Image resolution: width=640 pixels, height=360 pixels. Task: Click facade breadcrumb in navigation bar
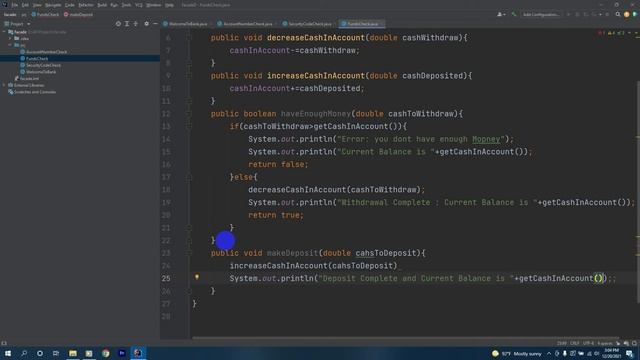pyautogui.click(x=10, y=15)
